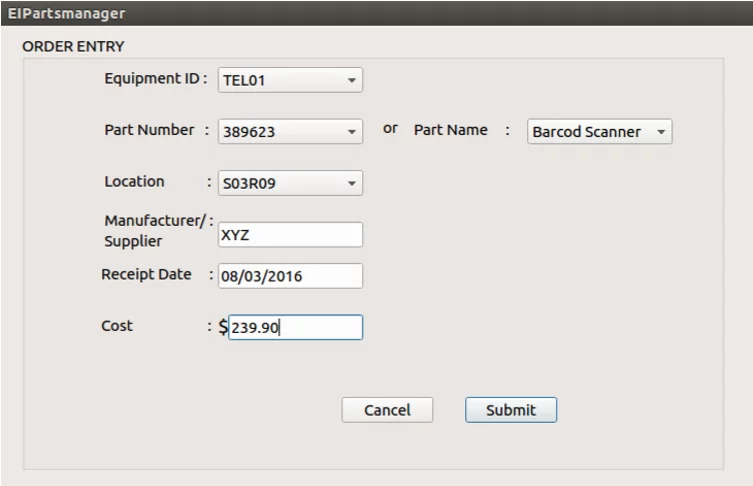Screen dimensions: 753x486
Task: Cancel the order entry
Action: (387, 410)
